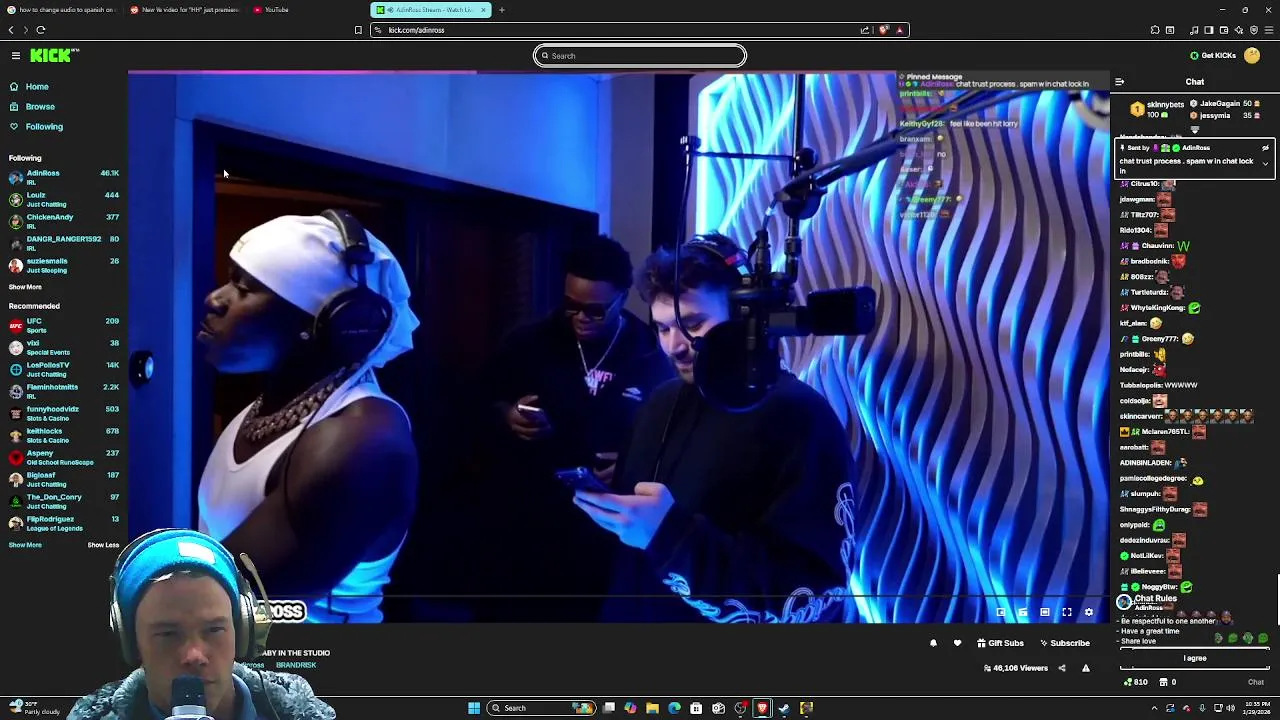Click Get KICKs button
The image size is (1280, 720).
1212,55
